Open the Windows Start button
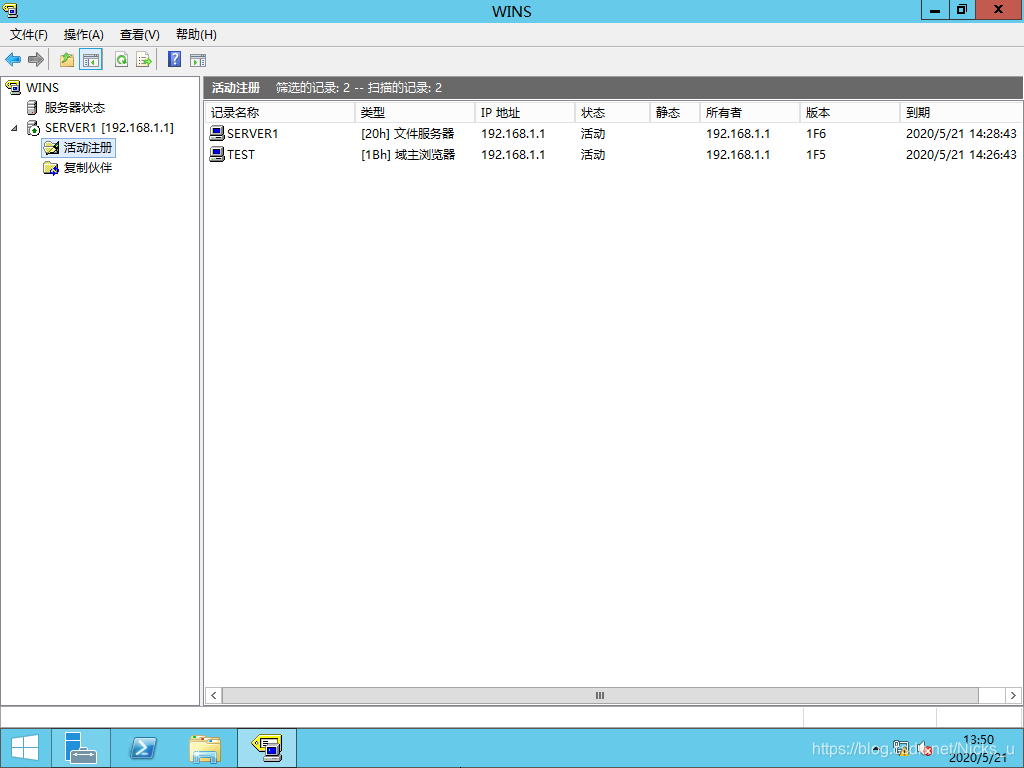1024x768 pixels. pos(25,748)
